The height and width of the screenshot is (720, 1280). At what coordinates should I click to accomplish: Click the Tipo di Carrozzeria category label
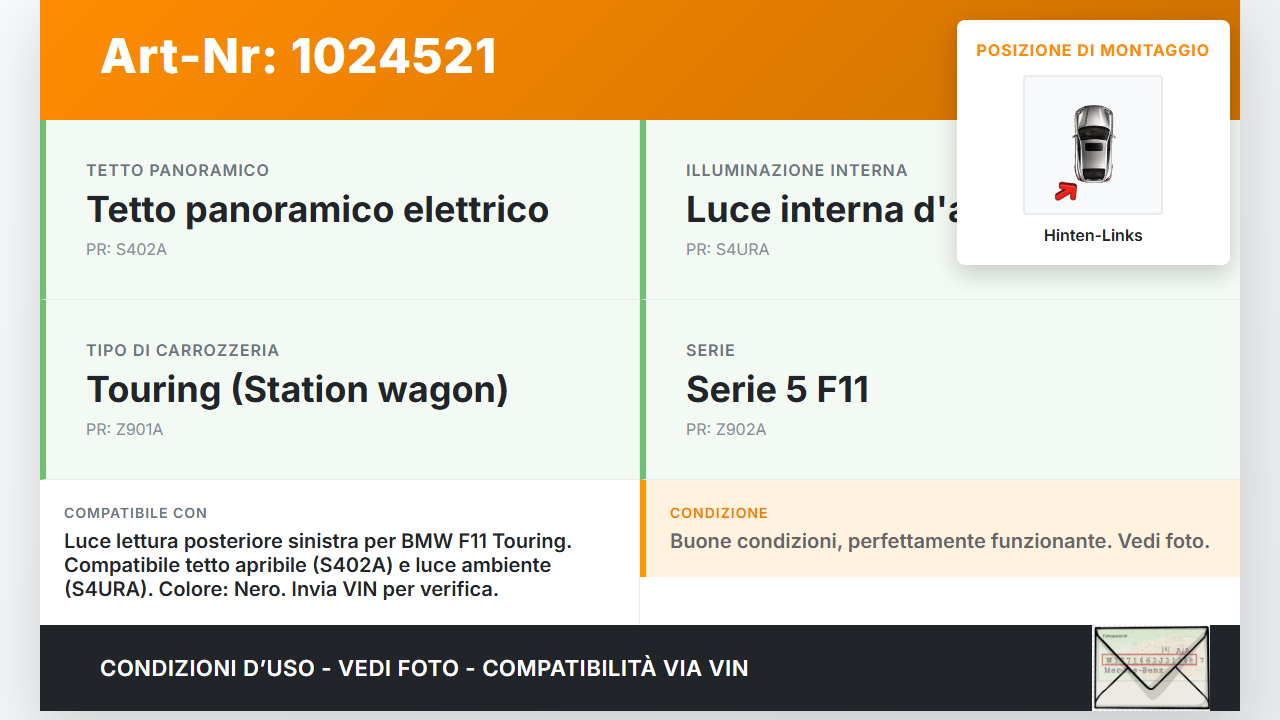pyautogui.click(x=183, y=351)
